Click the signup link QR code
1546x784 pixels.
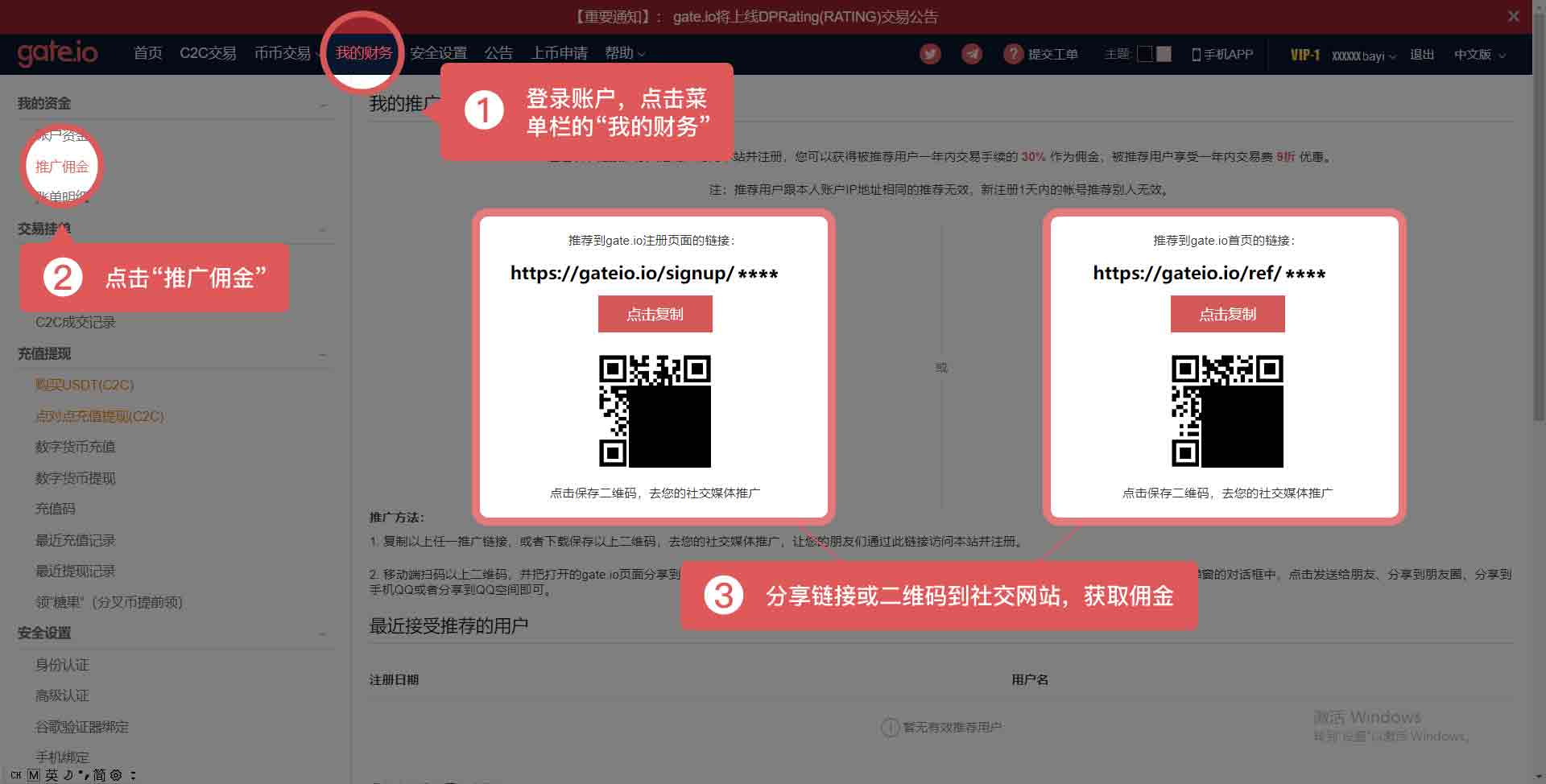click(x=655, y=411)
